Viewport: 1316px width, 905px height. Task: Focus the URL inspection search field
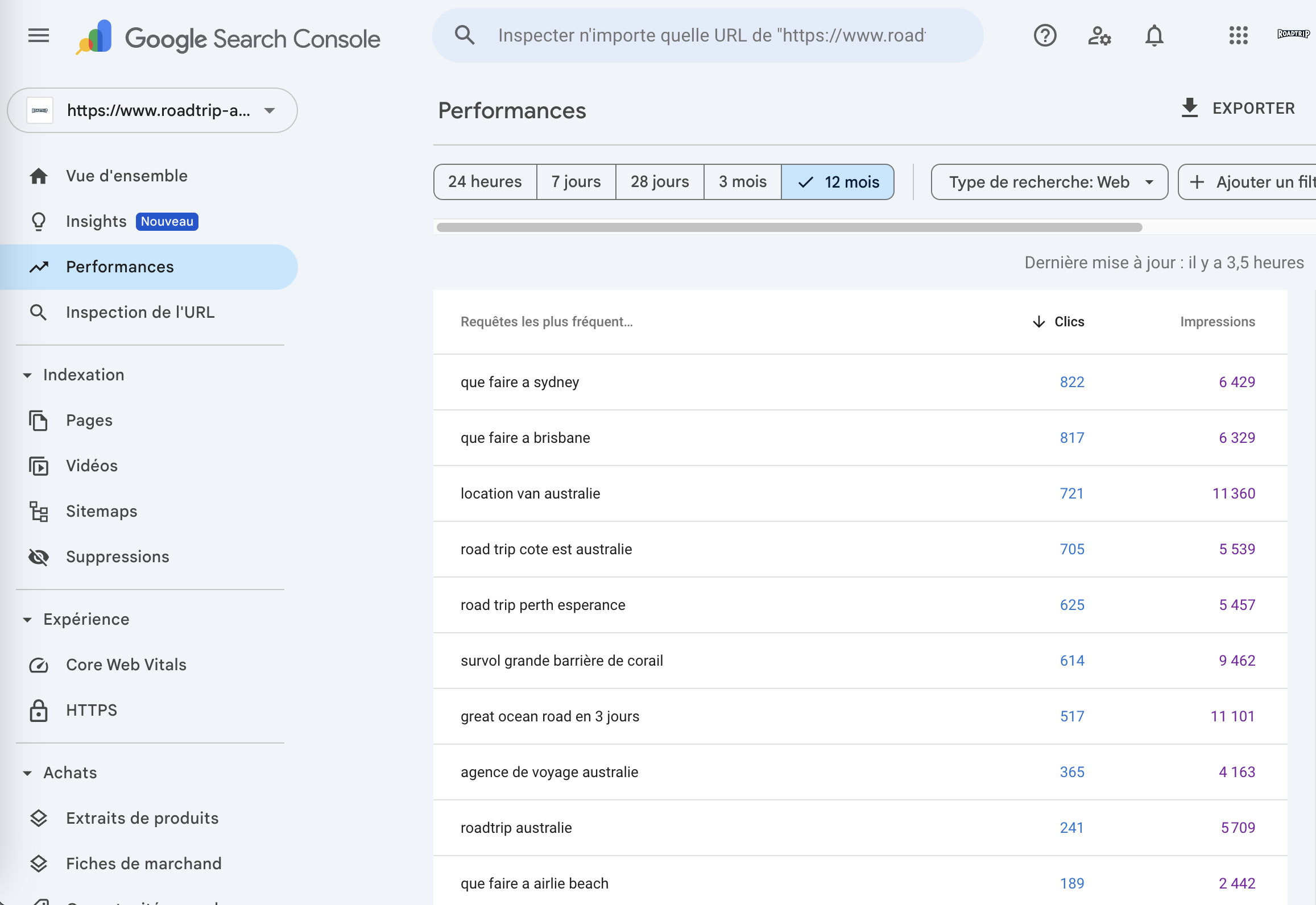(711, 35)
